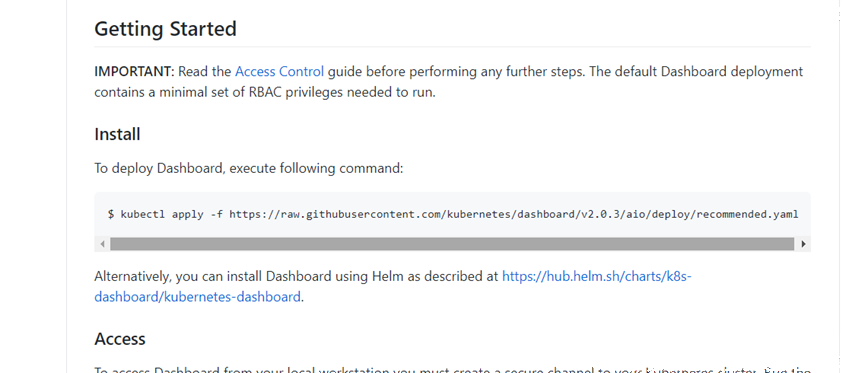Click the 'To deploy Dashboard' sentence

pos(249,168)
